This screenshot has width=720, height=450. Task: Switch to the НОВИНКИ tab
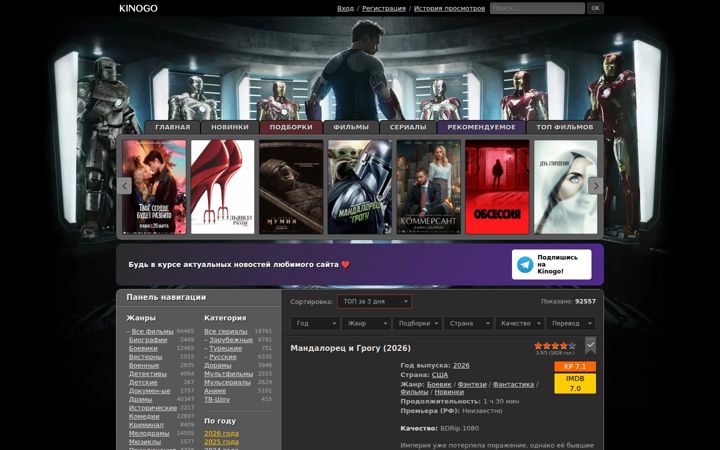(230, 127)
